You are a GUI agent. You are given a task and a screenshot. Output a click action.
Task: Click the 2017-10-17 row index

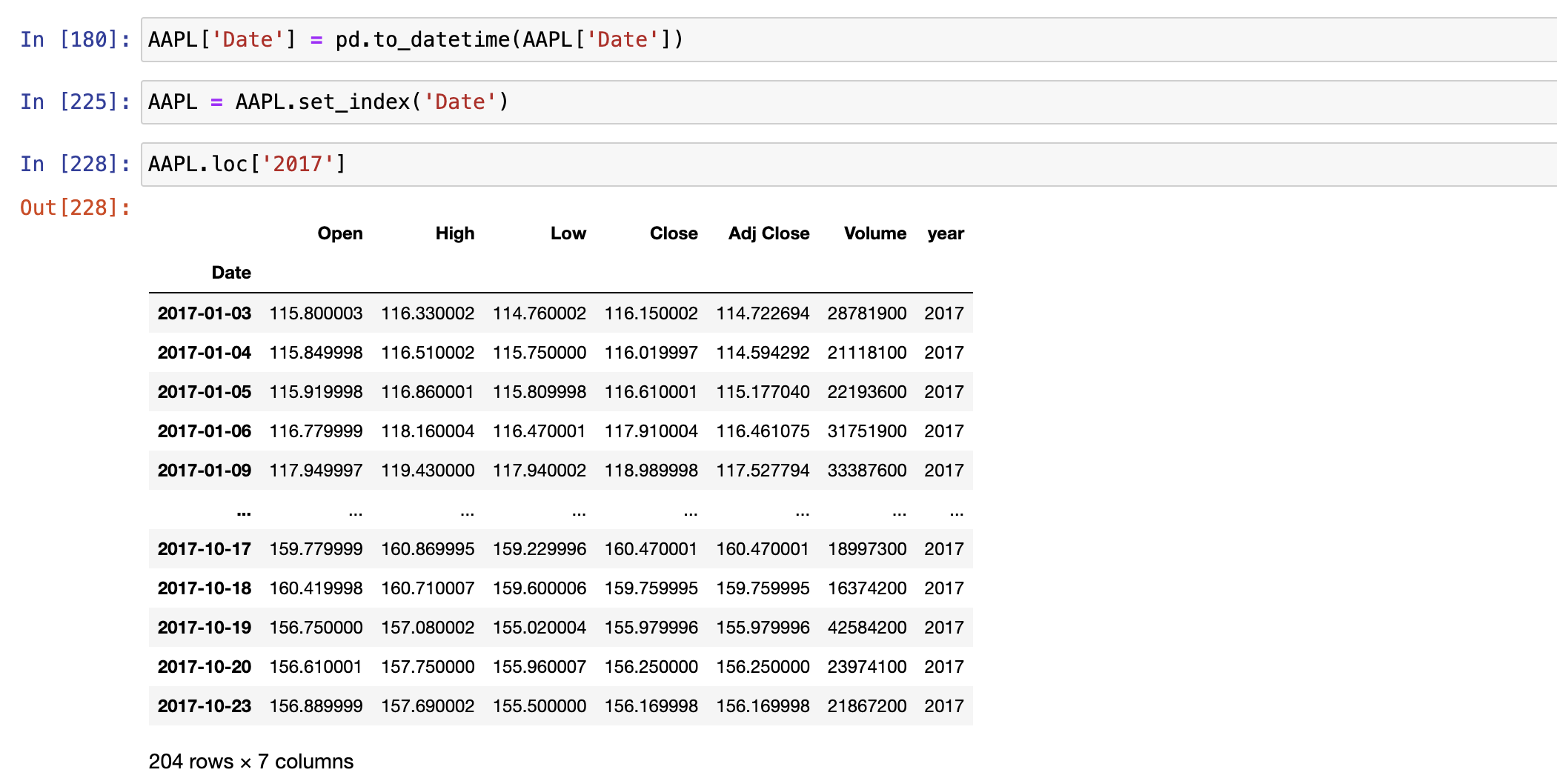(x=205, y=549)
